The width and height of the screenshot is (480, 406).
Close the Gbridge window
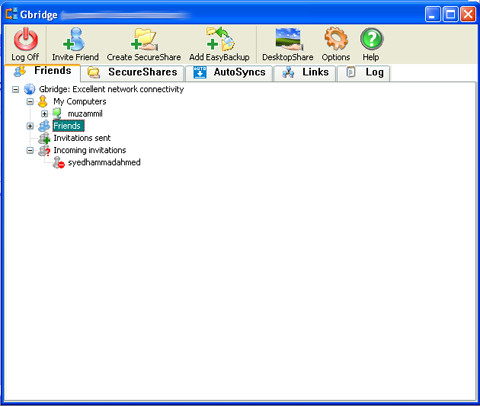coord(468,14)
